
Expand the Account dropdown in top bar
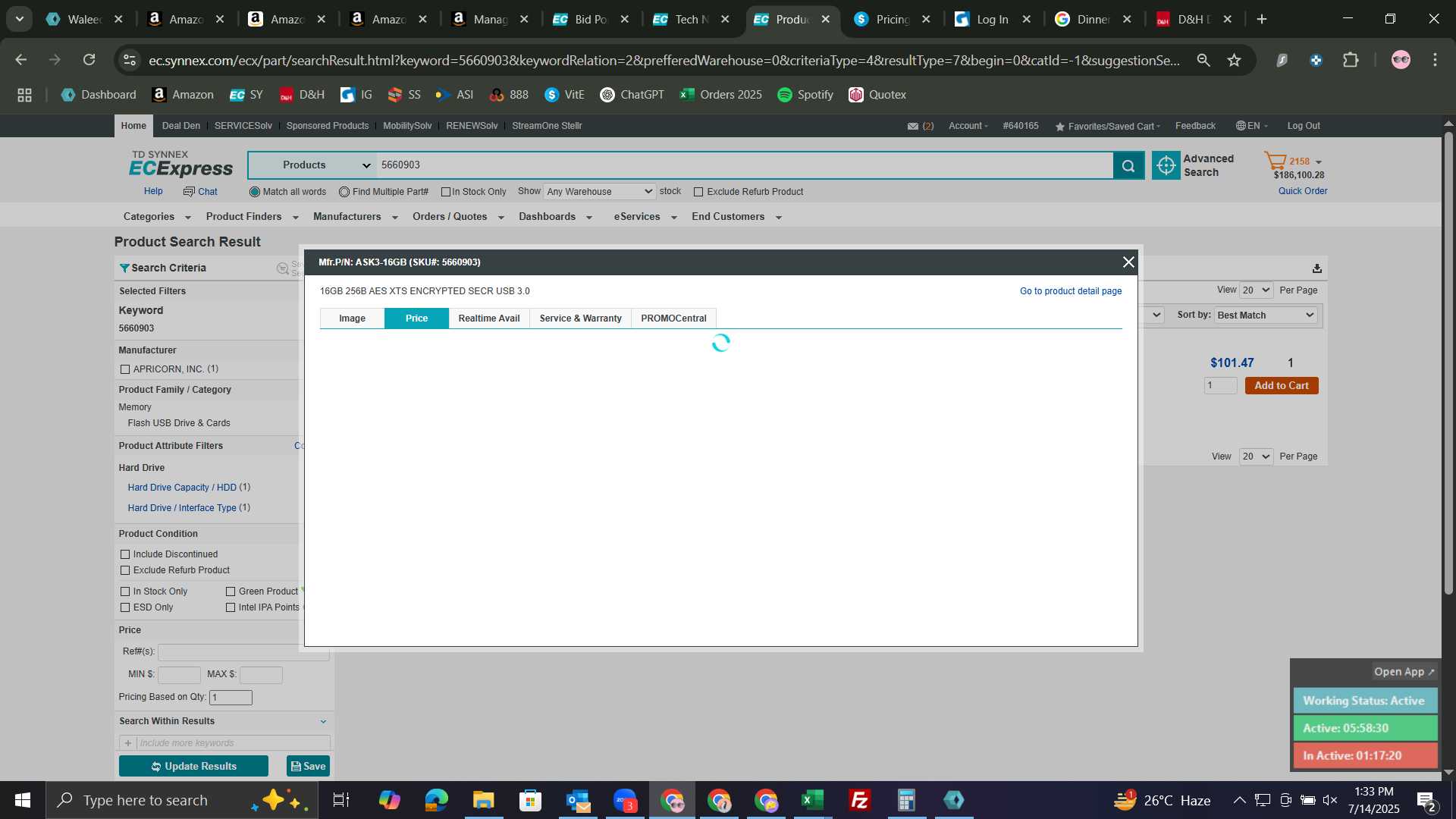(968, 126)
